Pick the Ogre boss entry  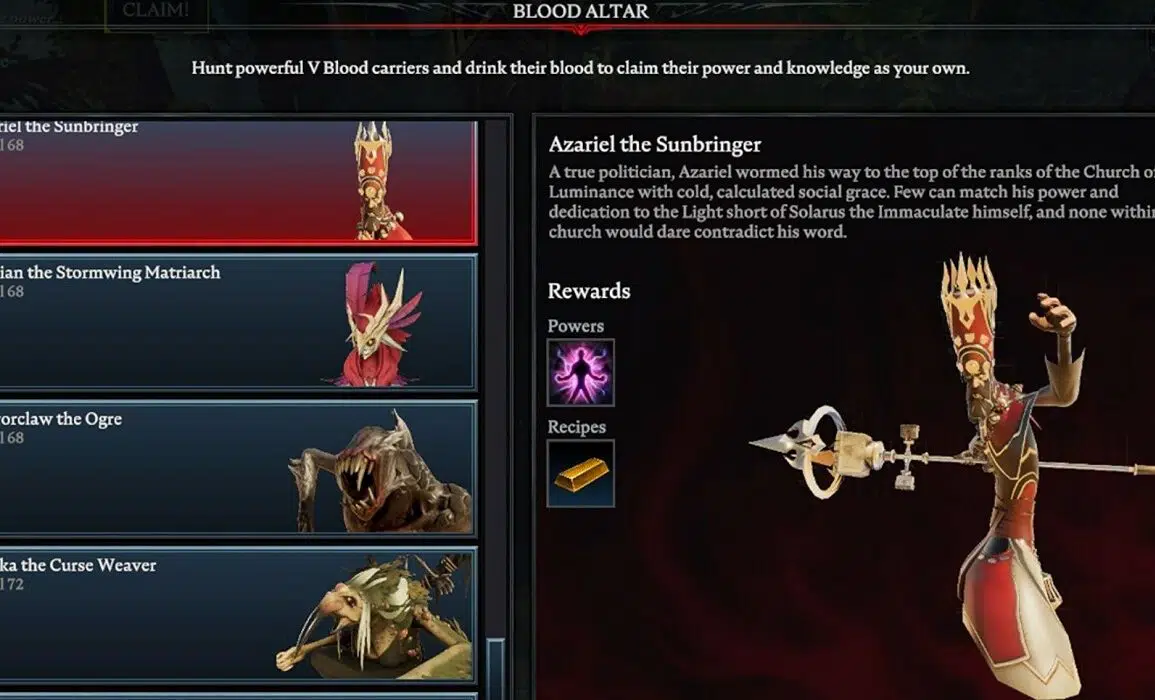pos(238,467)
